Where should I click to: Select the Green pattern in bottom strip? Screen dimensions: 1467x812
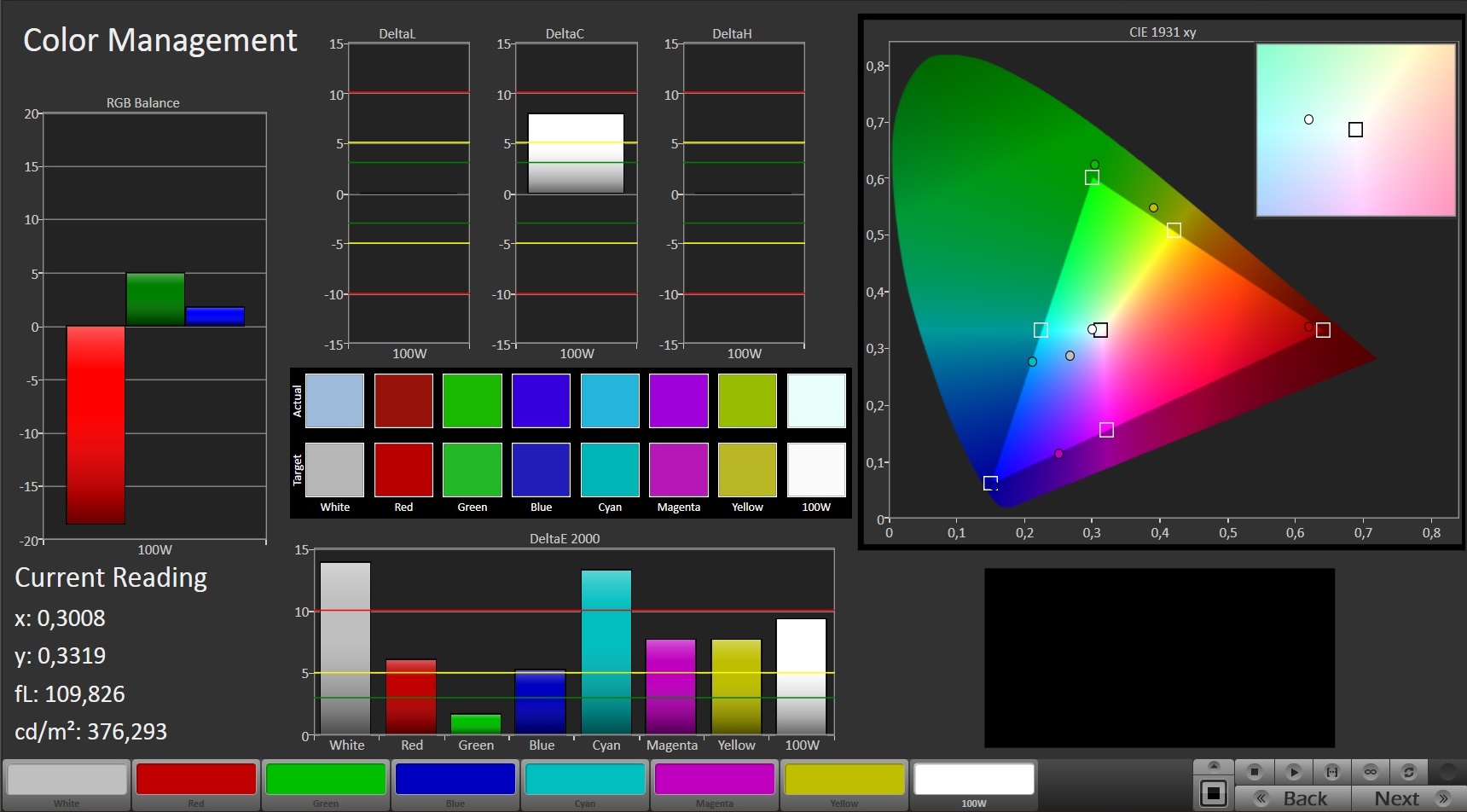[326, 785]
